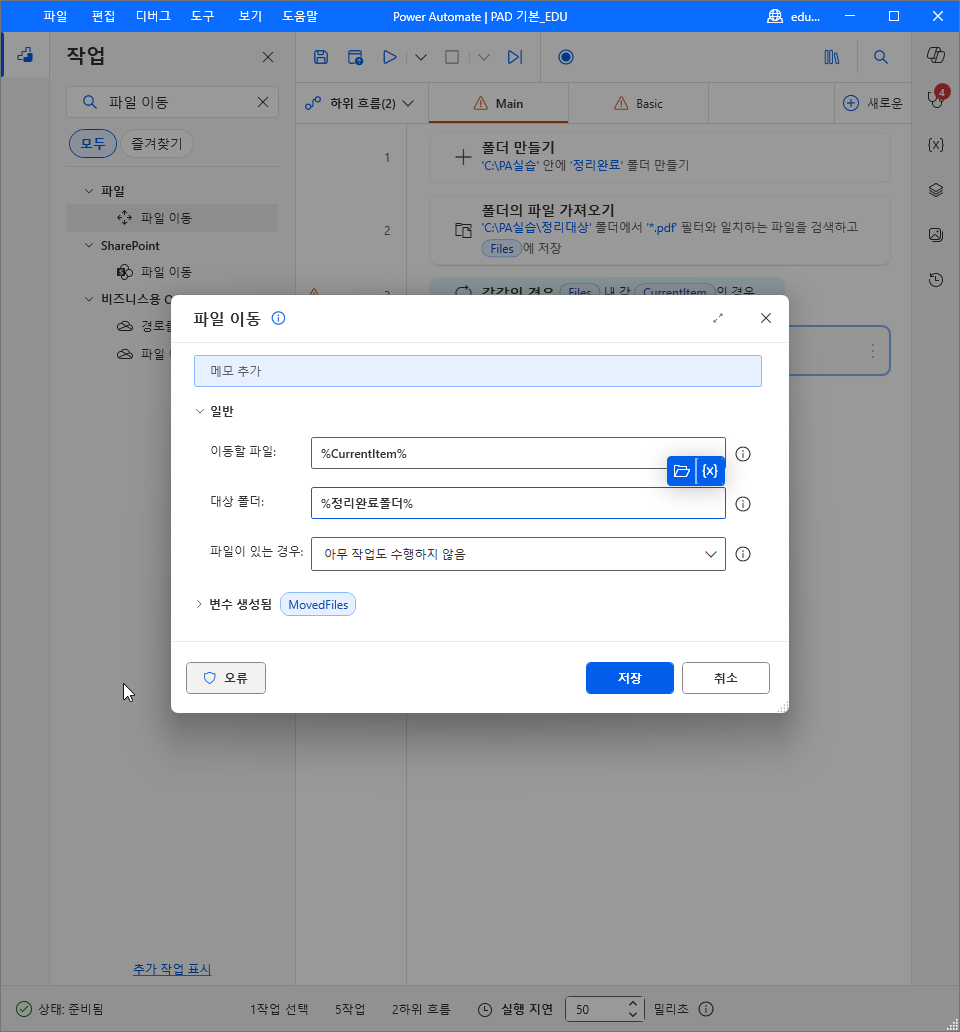Open the stop options dropdown arrow

click(484, 57)
